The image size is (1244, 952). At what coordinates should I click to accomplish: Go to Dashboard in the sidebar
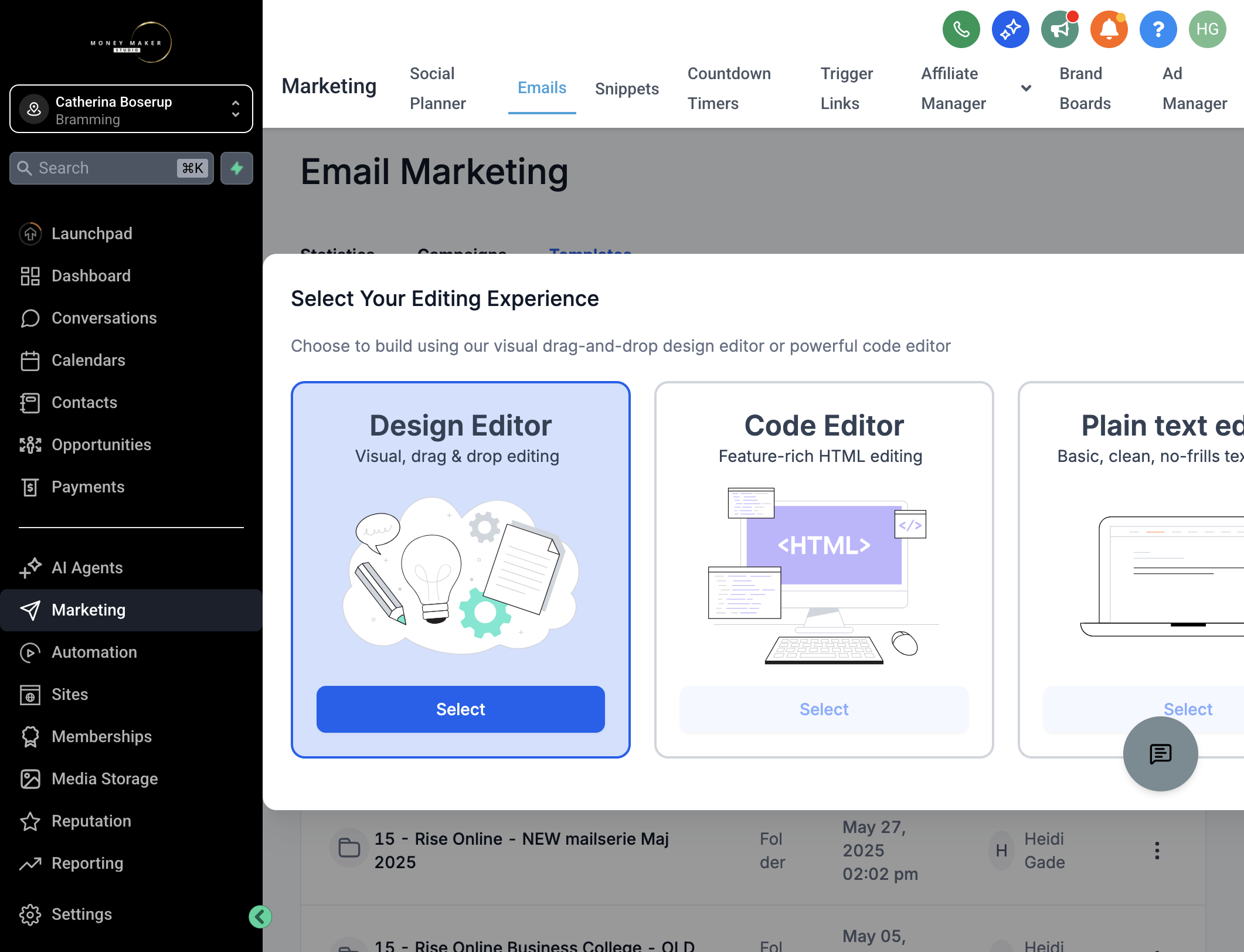[x=91, y=276]
